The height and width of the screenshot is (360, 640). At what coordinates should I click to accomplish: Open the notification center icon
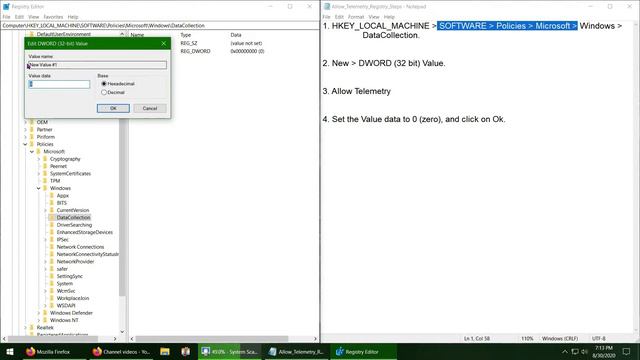[626, 351]
